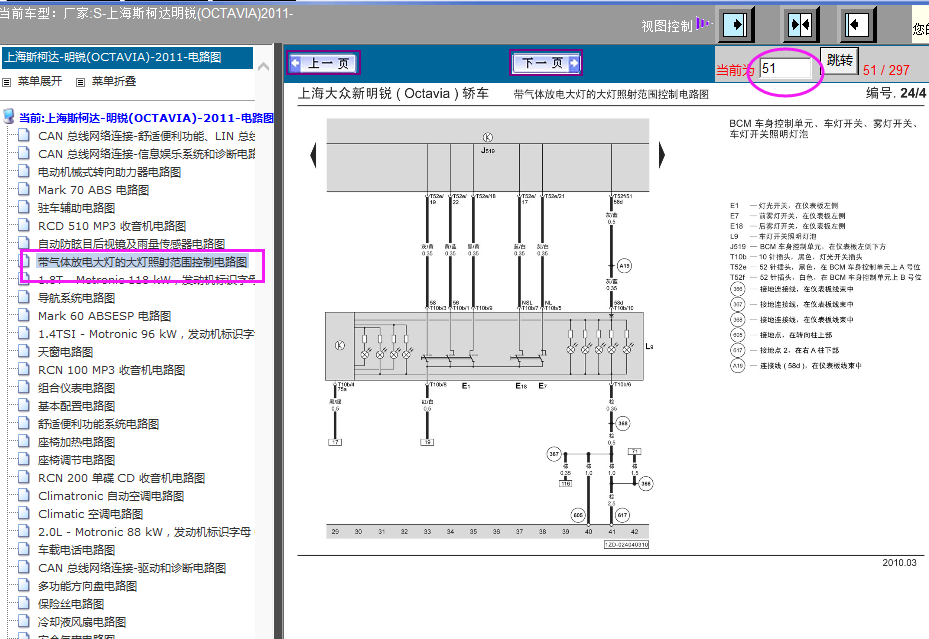Open 保险丝电路图
This screenshot has height=639, width=929.
(71, 604)
